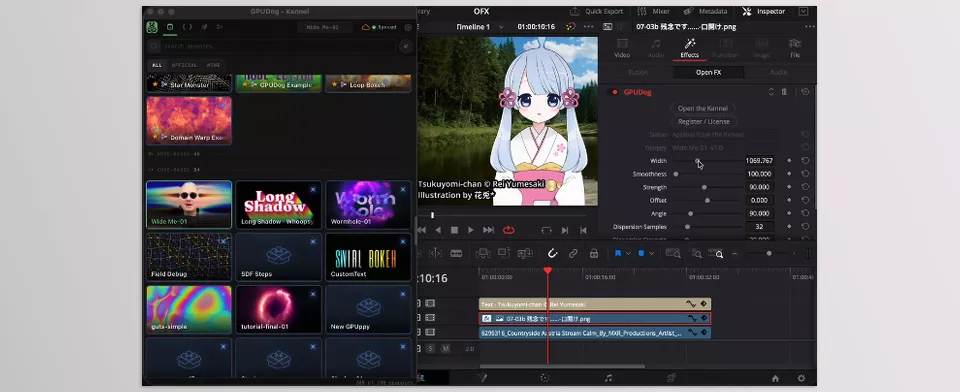Solo audio track with S button
Screen dimensions: 960x392
point(430,349)
